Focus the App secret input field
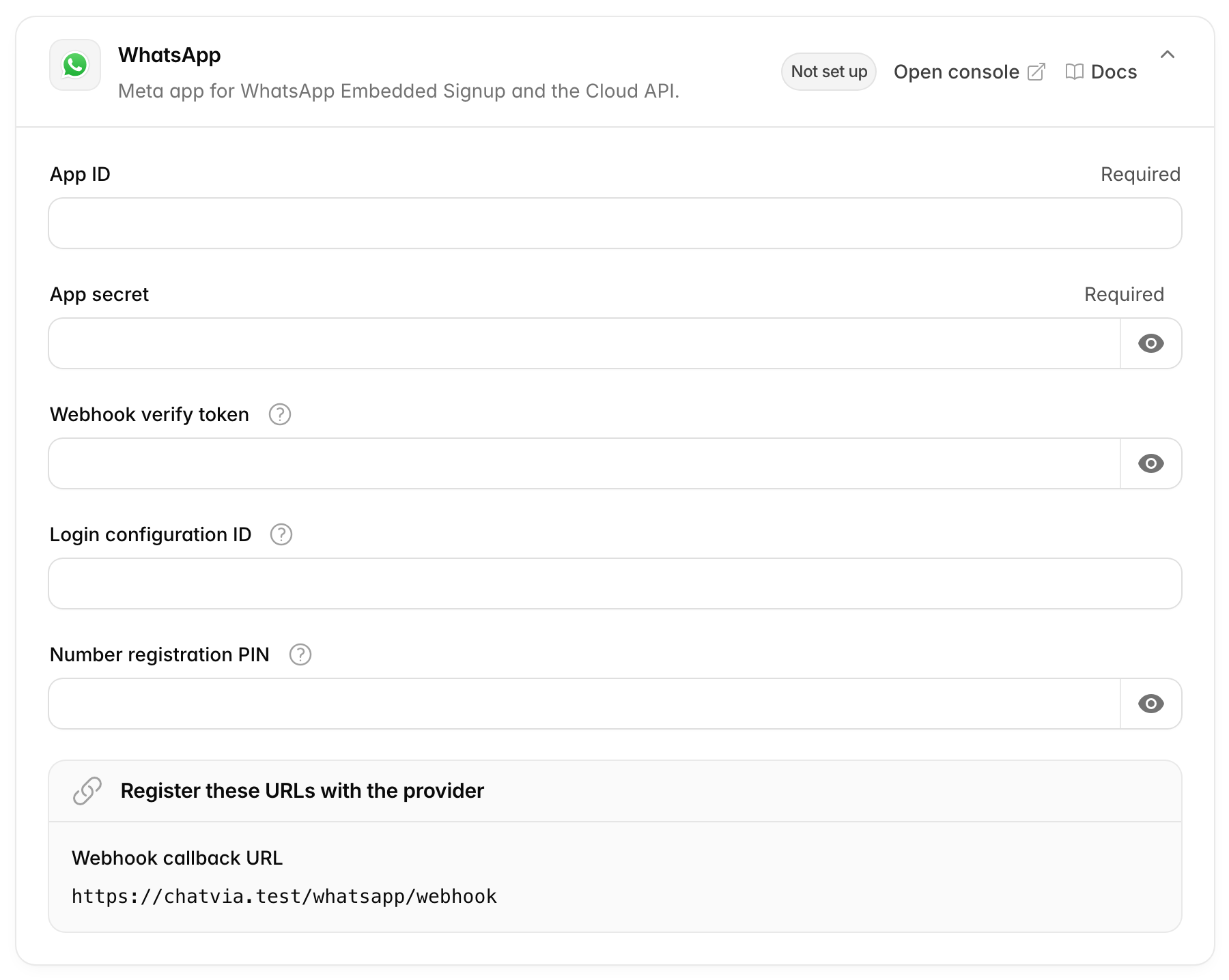This screenshot has width=1229, height=980. click(x=584, y=343)
